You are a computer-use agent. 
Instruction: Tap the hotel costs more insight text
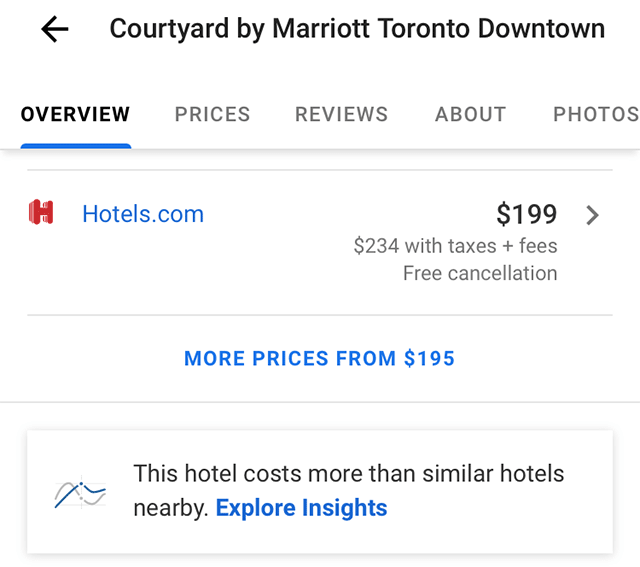point(349,474)
